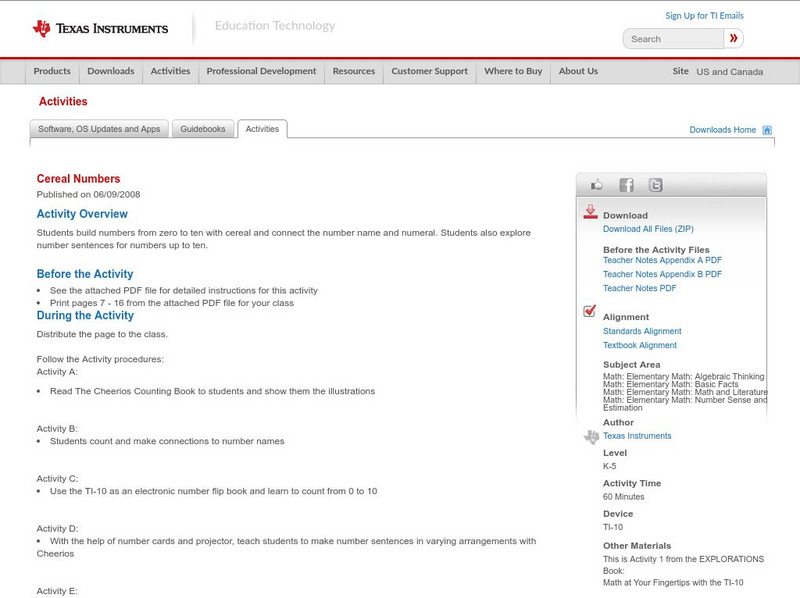Change site region US and Canada

pyautogui.click(x=730, y=72)
